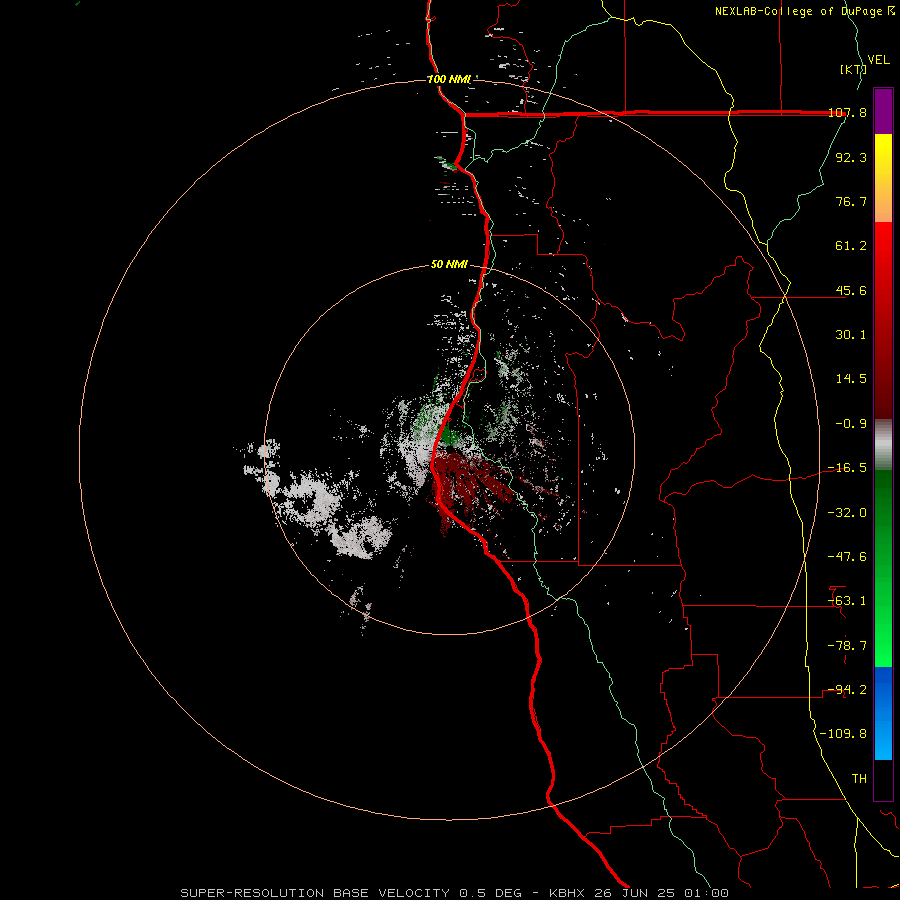Select the 61.2 legend value
The image size is (900, 900).
coord(851,246)
